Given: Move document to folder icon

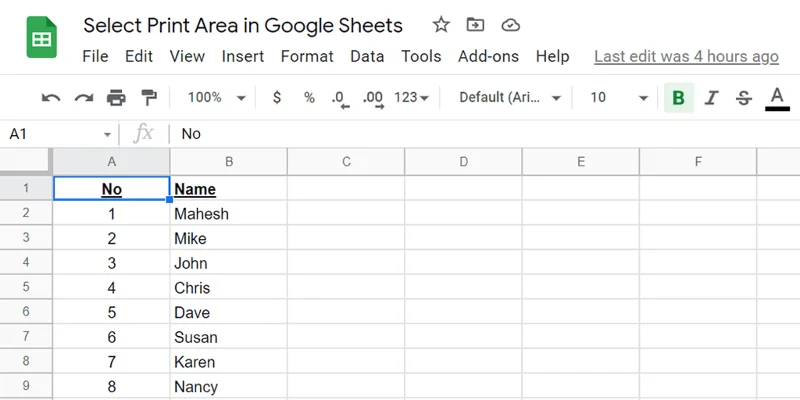Looking at the screenshot, I should (x=475, y=24).
